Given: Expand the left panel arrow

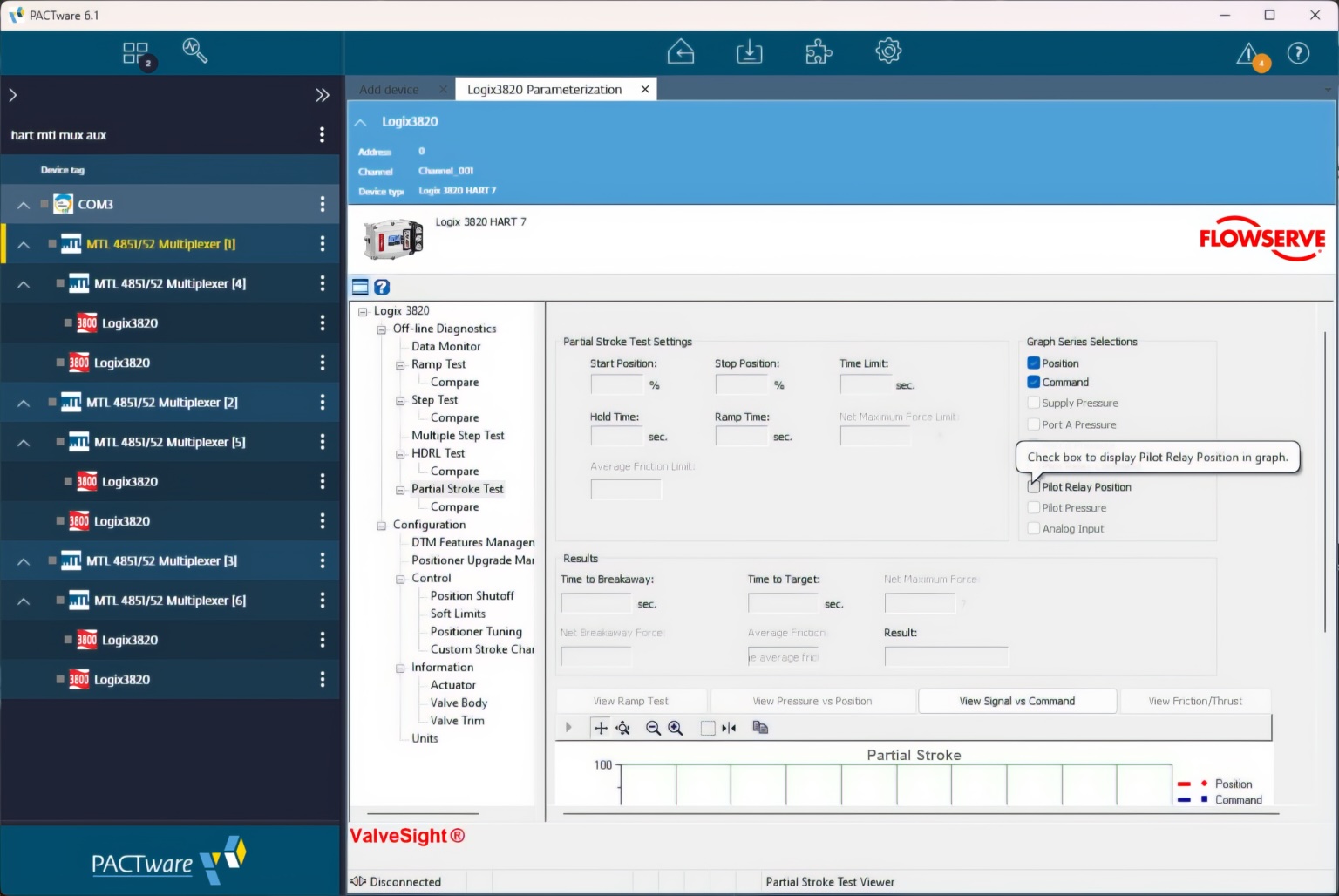Looking at the screenshot, I should (x=12, y=95).
